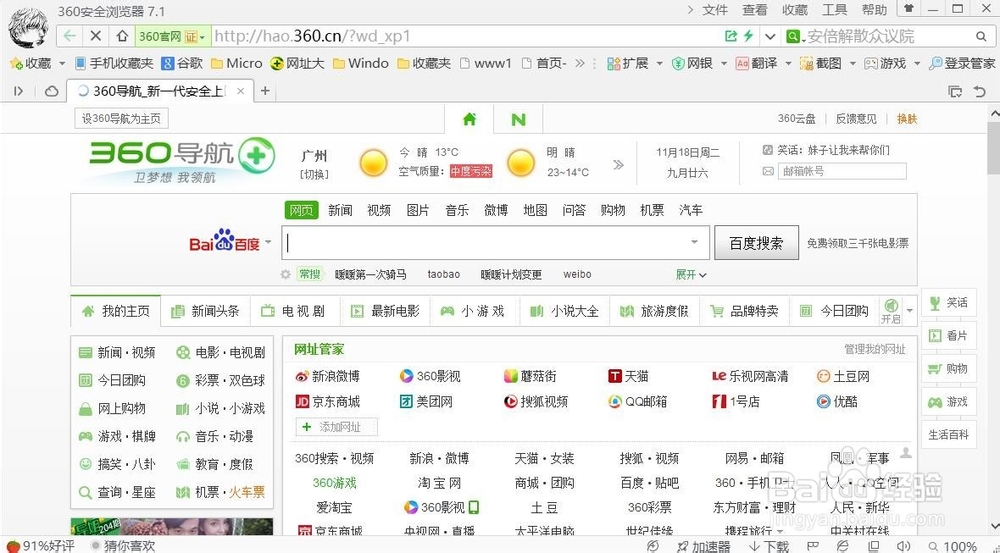1000x553 pixels.
Task: Click the search settings gear icon
Action: tap(286, 274)
